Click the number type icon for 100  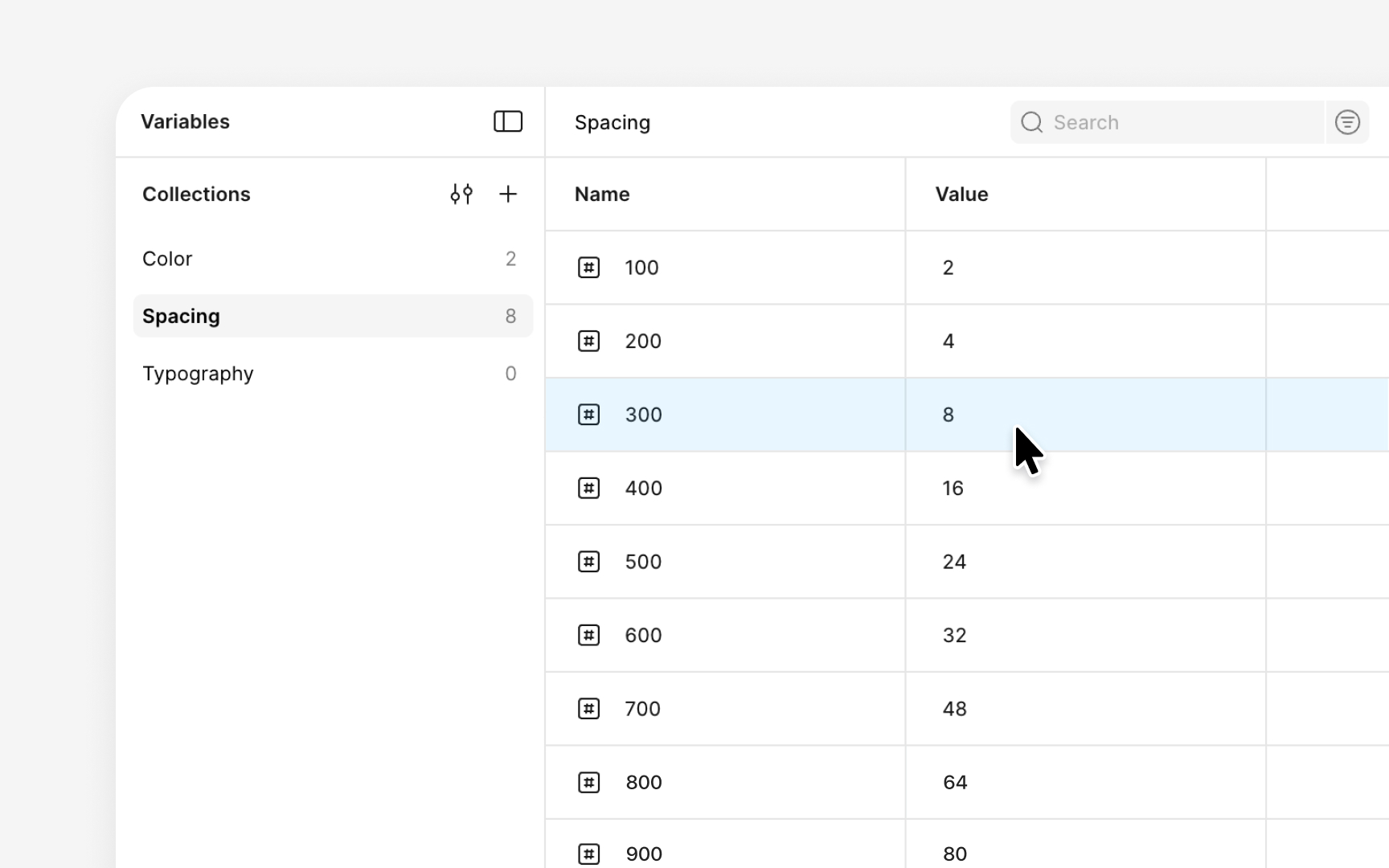point(588,268)
